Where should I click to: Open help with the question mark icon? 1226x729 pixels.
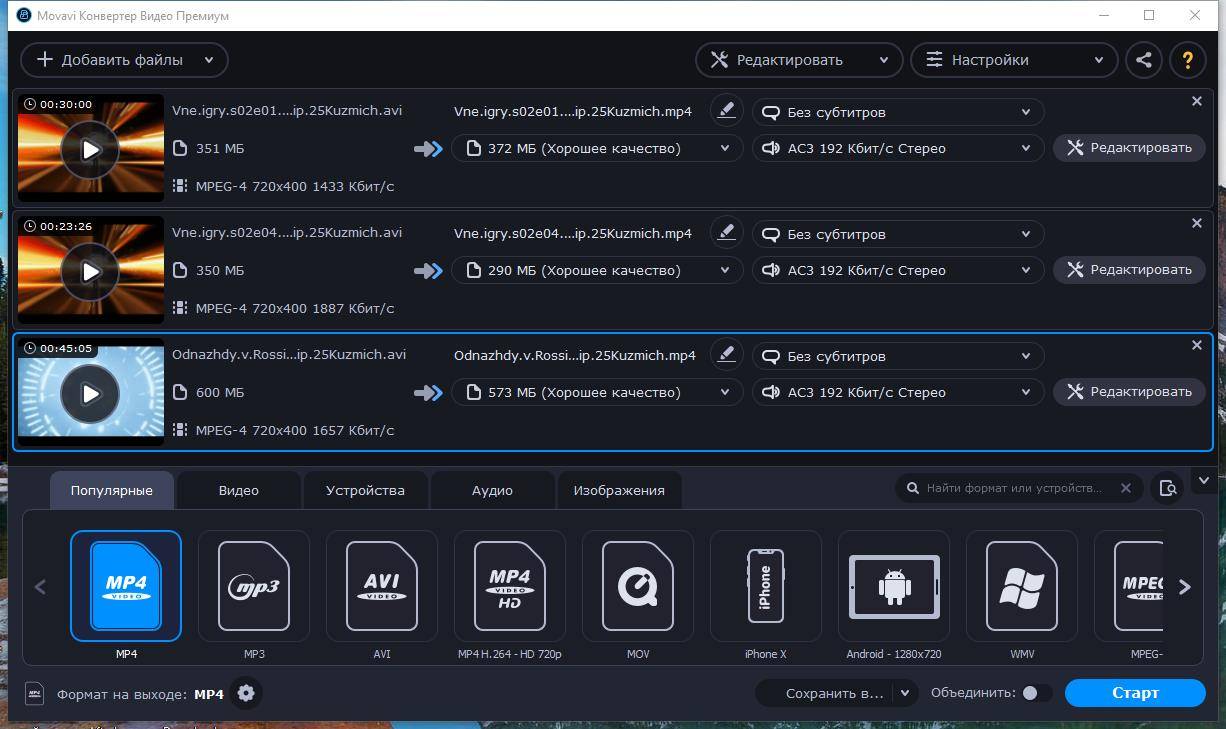1187,60
